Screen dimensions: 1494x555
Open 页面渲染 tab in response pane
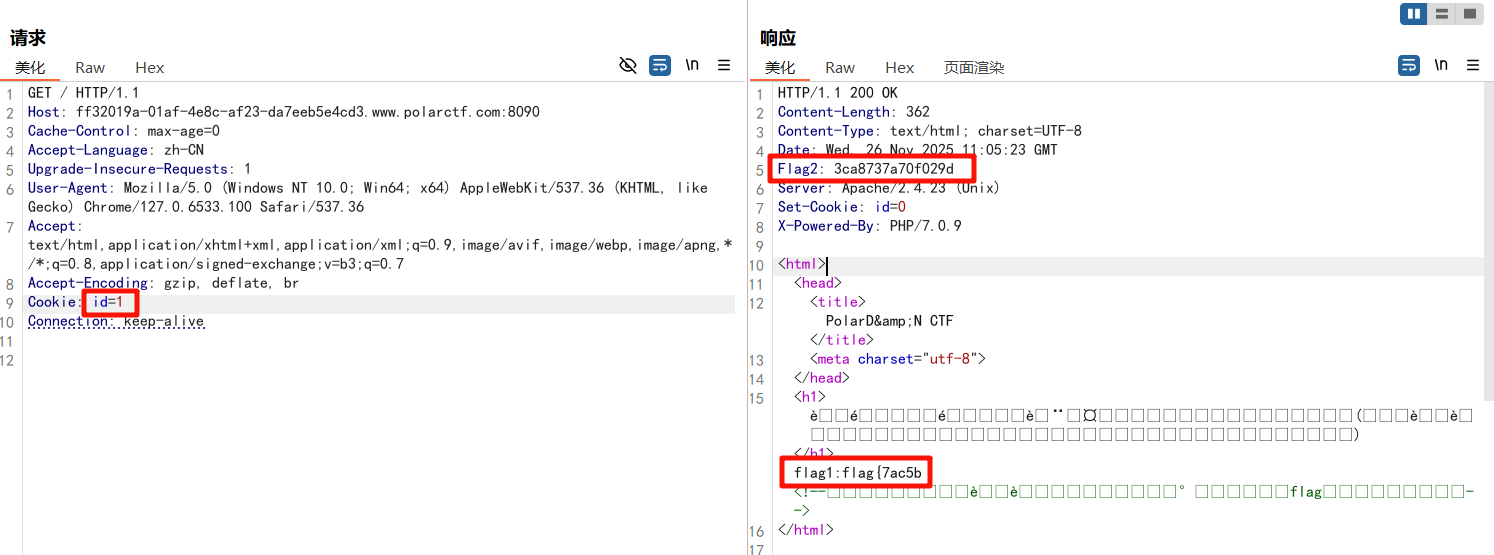coord(974,68)
